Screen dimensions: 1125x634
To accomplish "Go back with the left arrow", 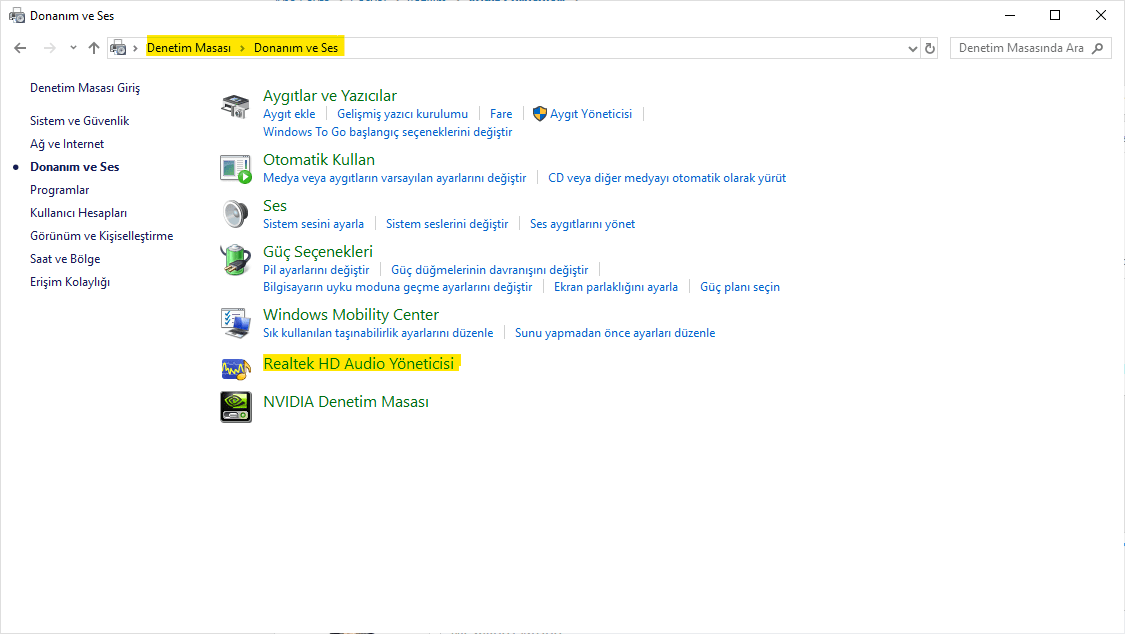I will click(x=20, y=48).
